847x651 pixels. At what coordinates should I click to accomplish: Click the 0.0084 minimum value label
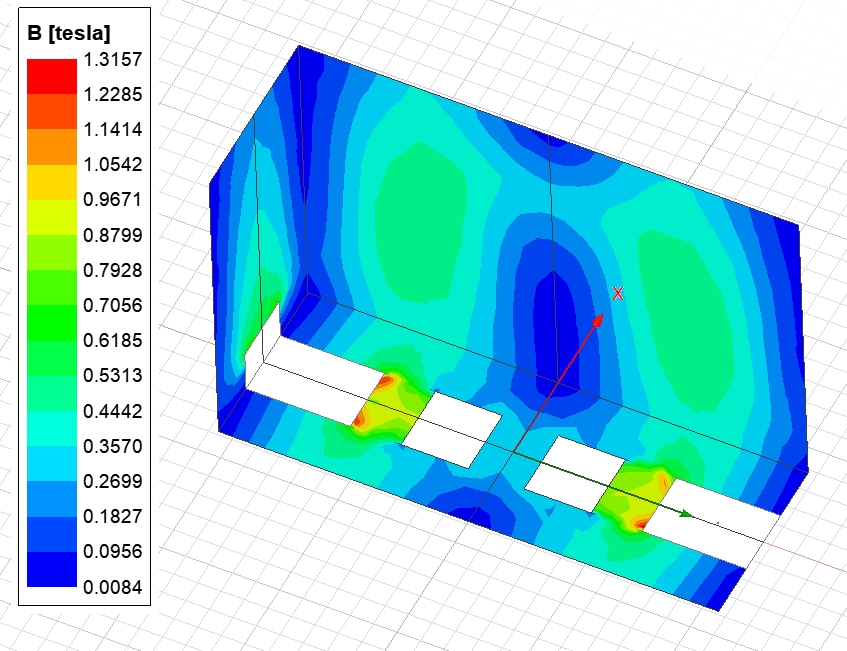click(114, 586)
